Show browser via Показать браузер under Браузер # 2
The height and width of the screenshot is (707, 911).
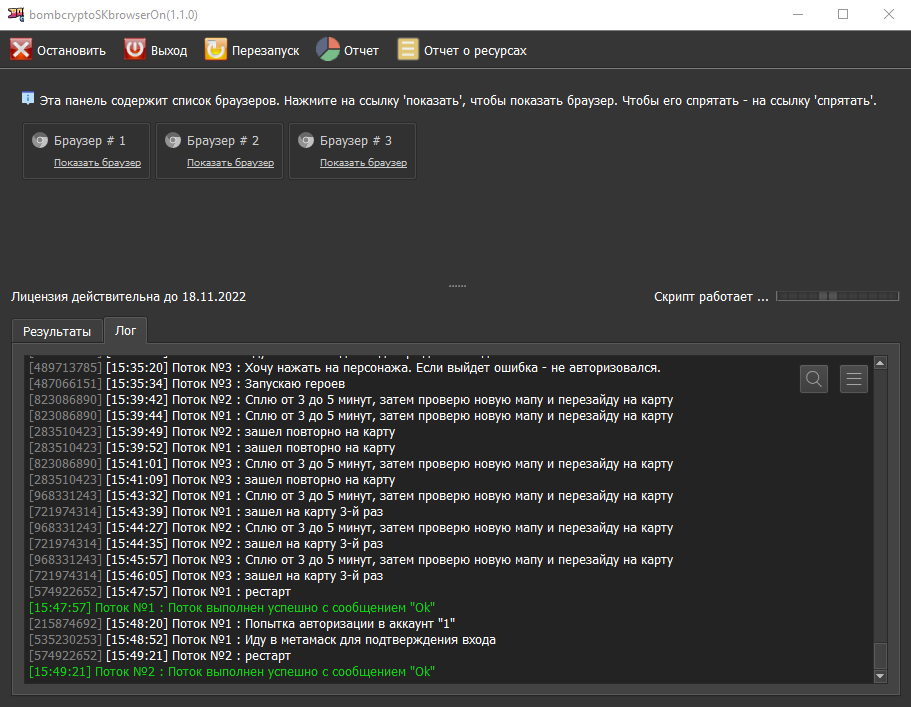[231, 163]
